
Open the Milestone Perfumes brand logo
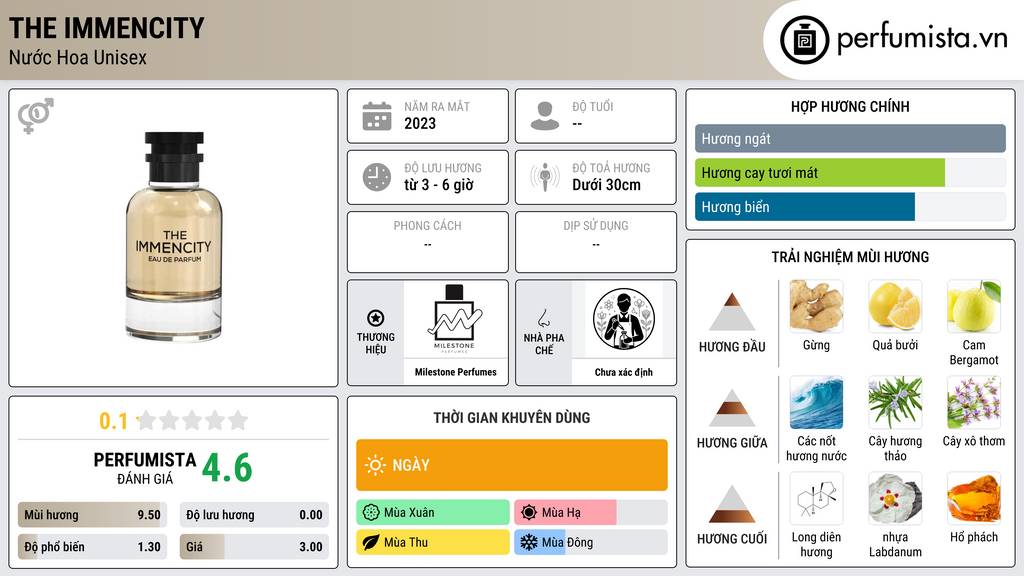(x=455, y=319)
